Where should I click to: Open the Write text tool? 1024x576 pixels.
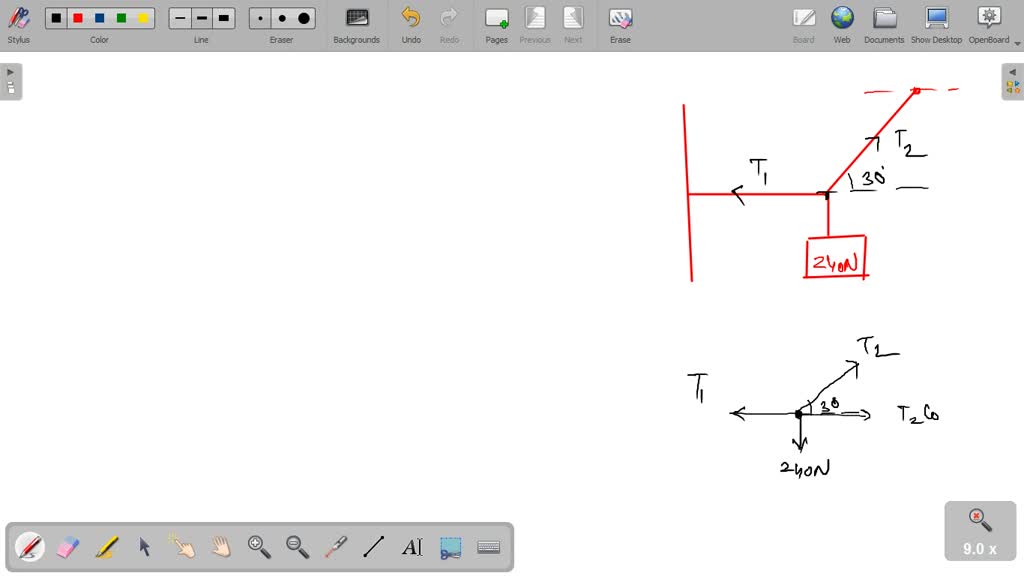412,546
